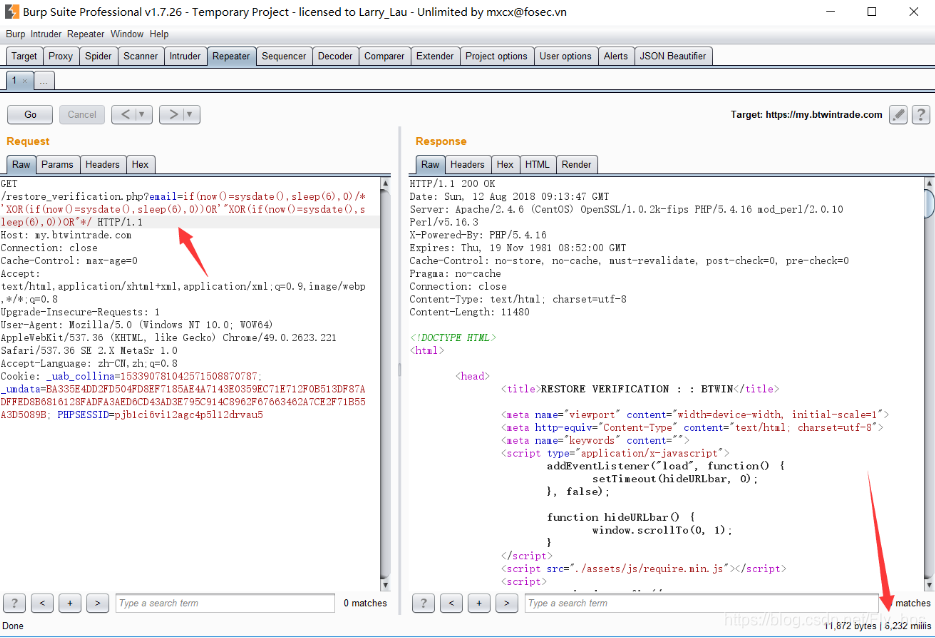Switch to the Proxy tab

click(60, 56)
